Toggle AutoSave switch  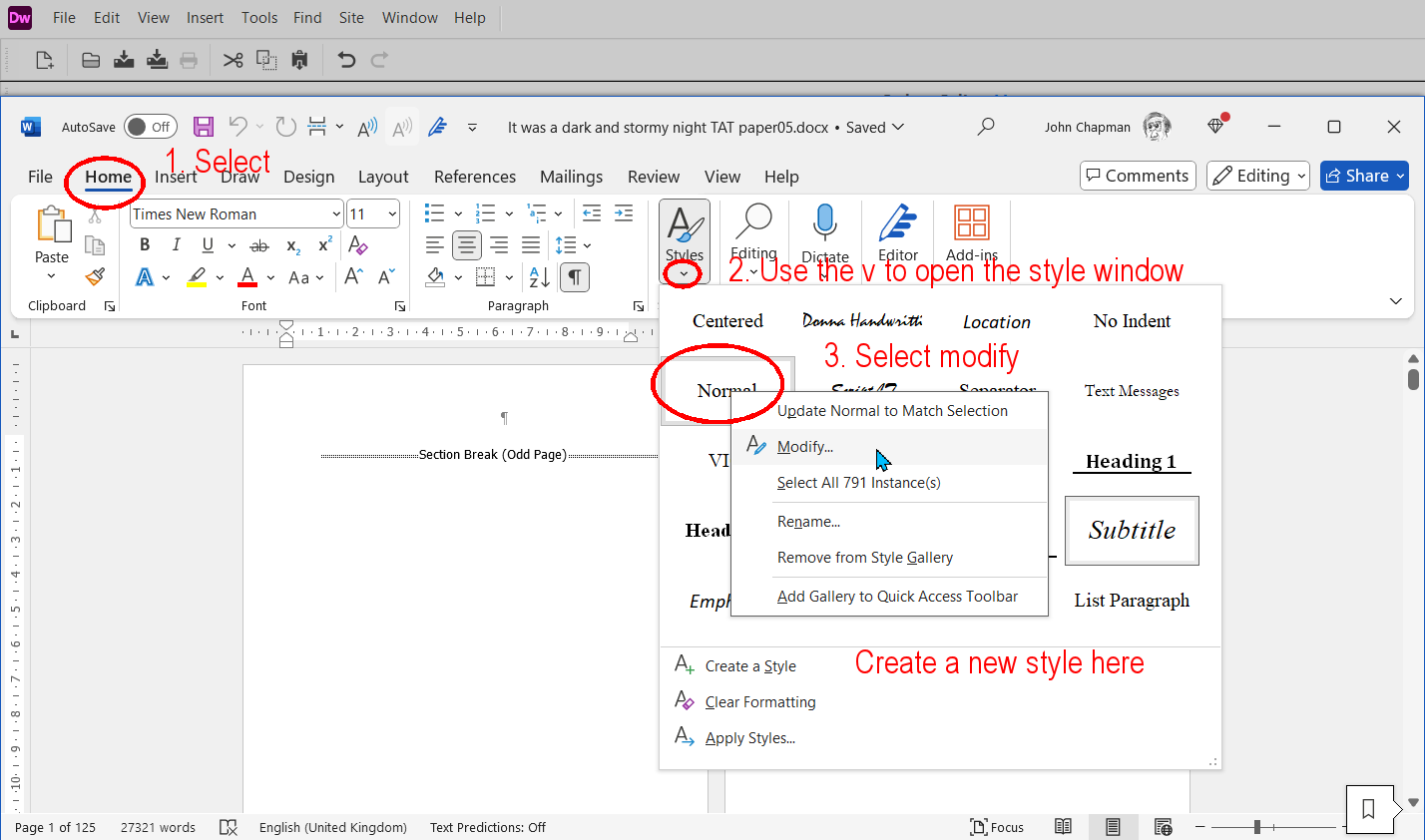(x=151, y=127)
